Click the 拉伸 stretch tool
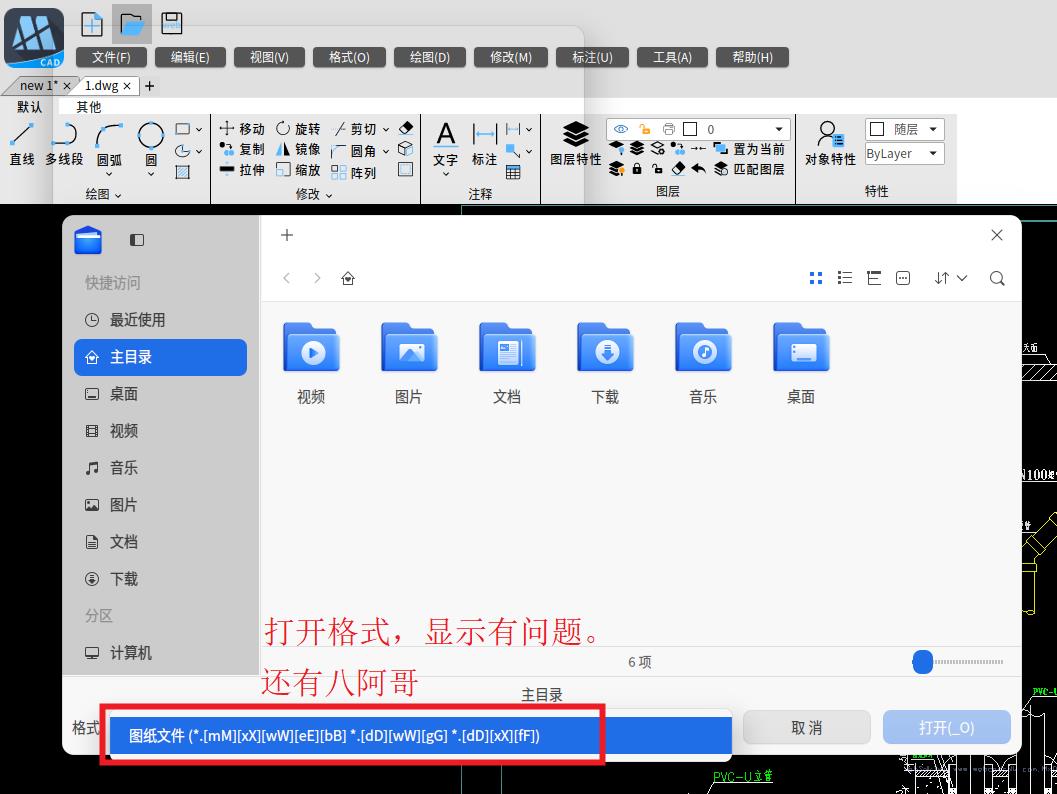 click(x=242, y=170)
